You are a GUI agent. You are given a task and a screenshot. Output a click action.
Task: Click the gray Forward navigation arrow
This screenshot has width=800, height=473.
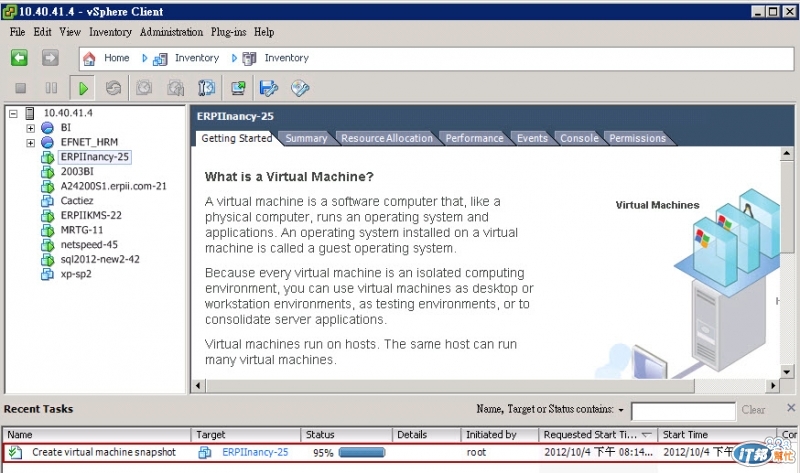tap(50, 58)
